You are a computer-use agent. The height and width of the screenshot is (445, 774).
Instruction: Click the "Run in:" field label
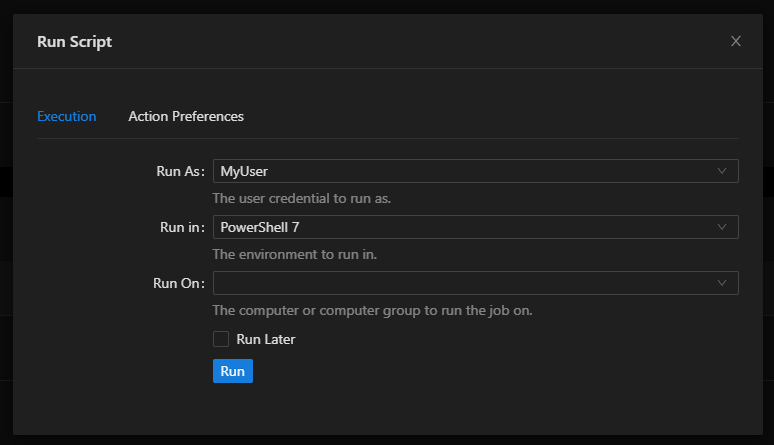(182, 227)
